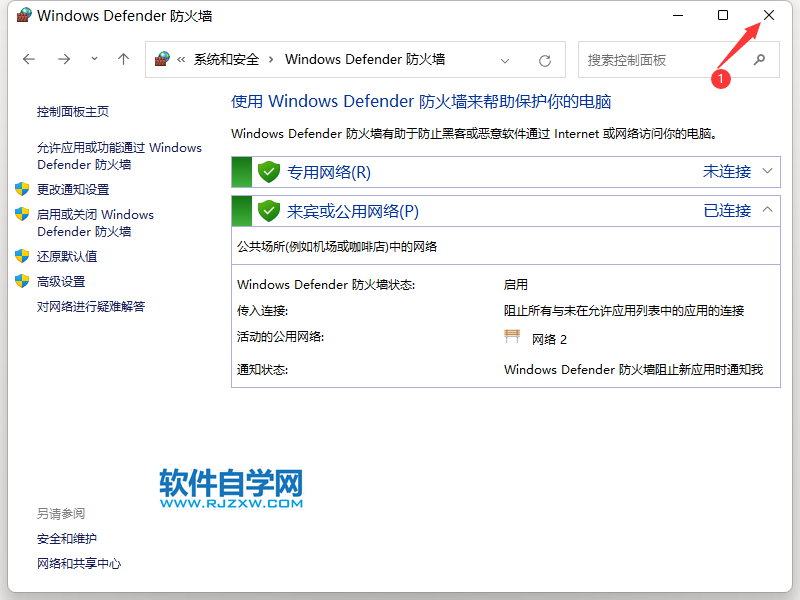Open 网络和共享中心 link

79,563
